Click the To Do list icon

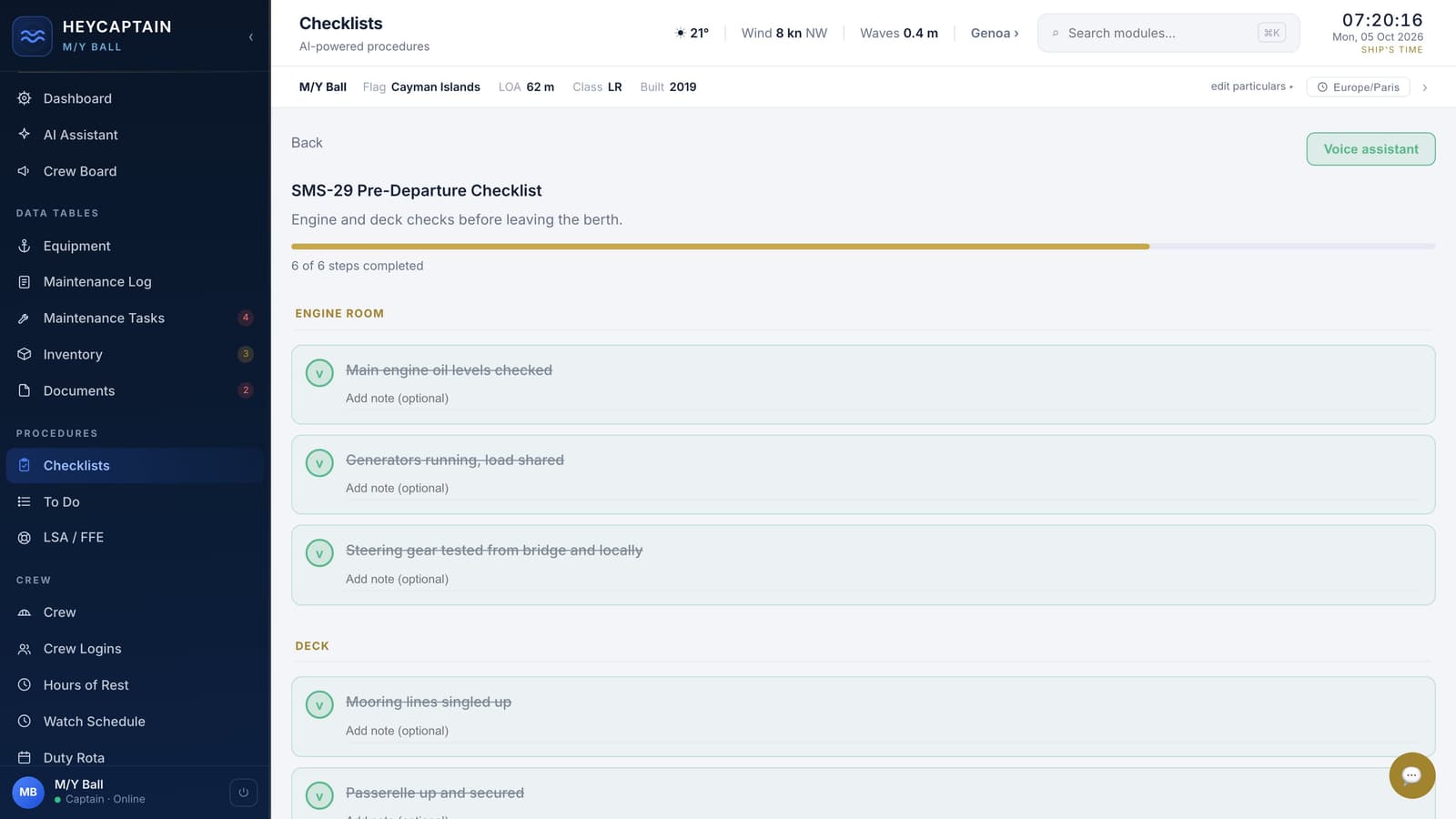coord(25,501)
